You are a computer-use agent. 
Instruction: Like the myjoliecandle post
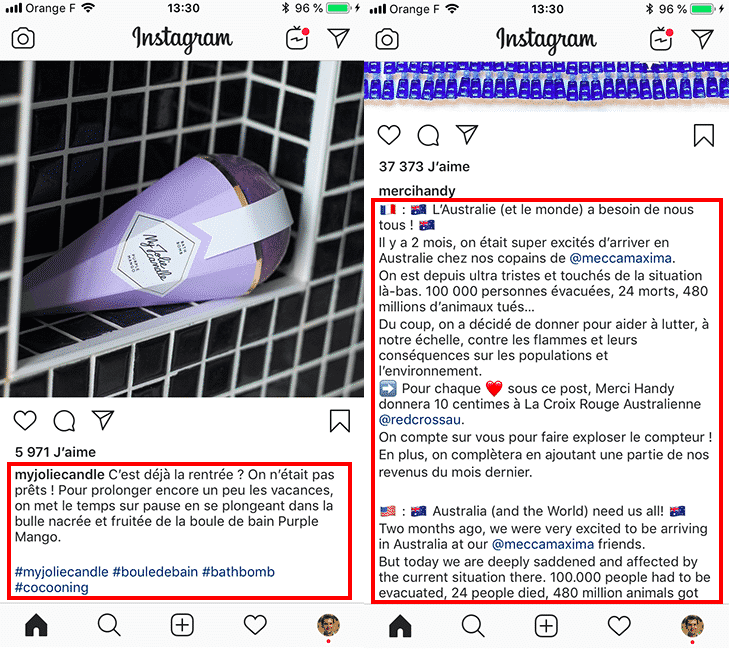tap(25, 420)
